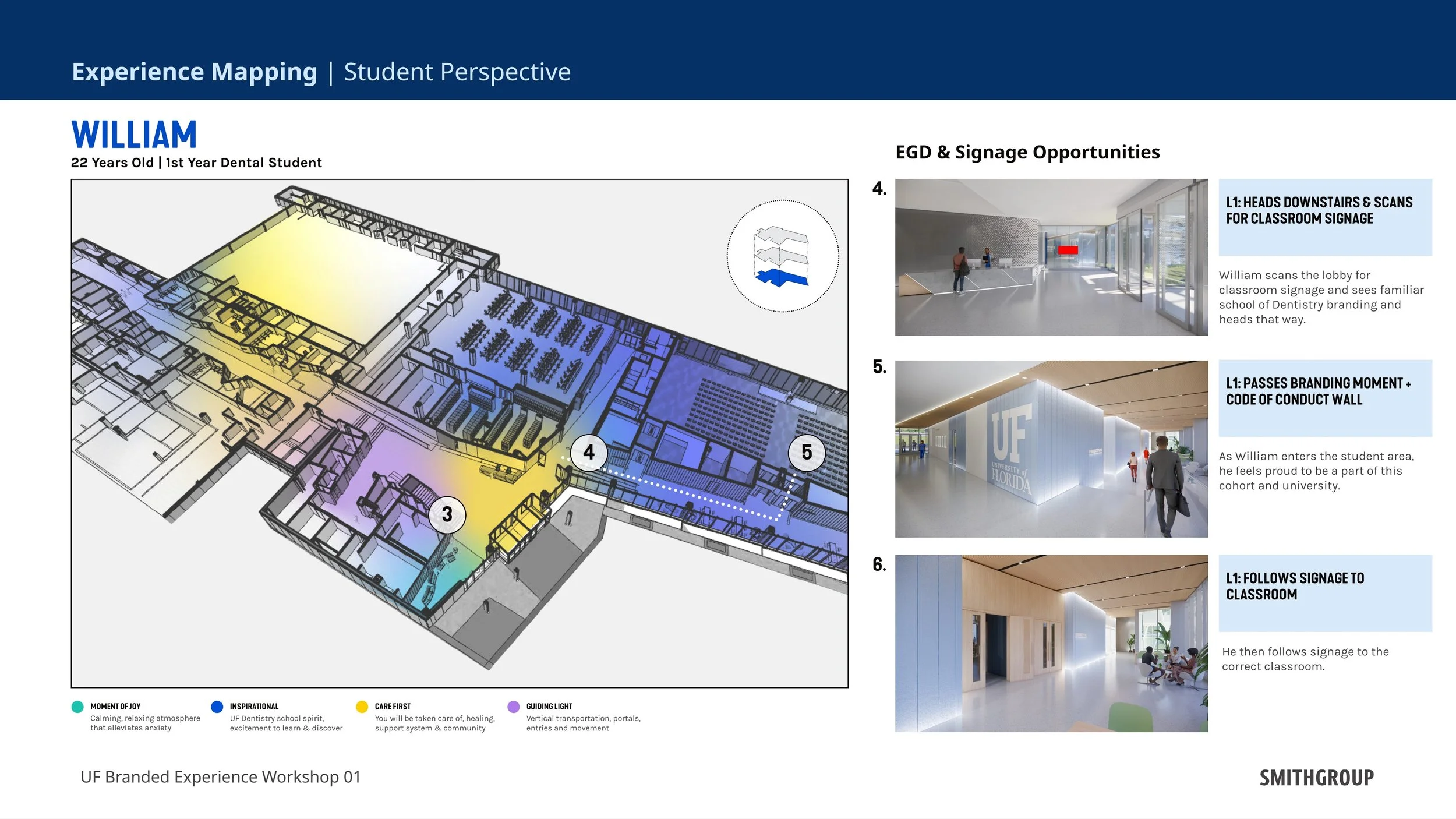
Task: Click the red rectangle in lobby rendering
Action: (1068, 250)
